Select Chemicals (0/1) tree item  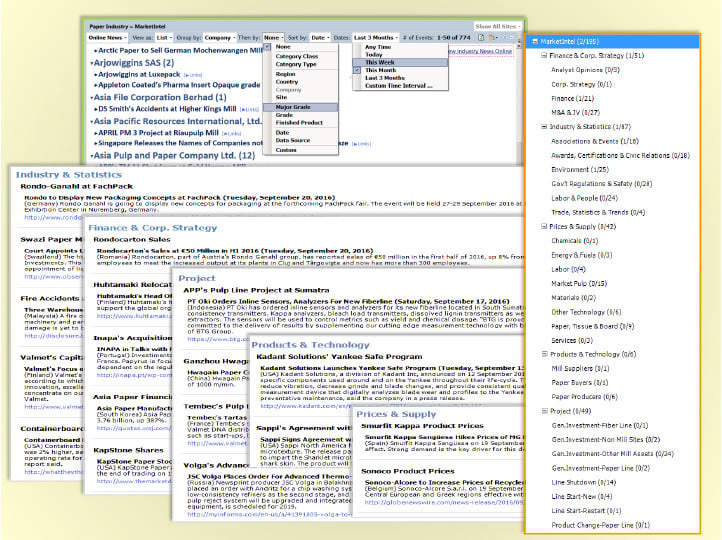click(x=575, y=241)
